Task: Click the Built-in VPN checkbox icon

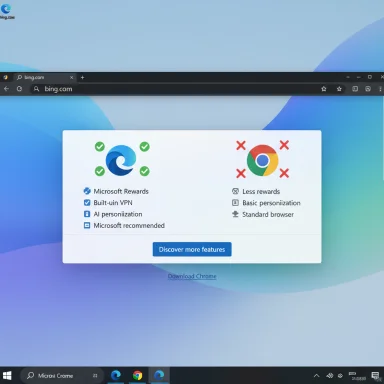Action: click(x=87, y=202)
